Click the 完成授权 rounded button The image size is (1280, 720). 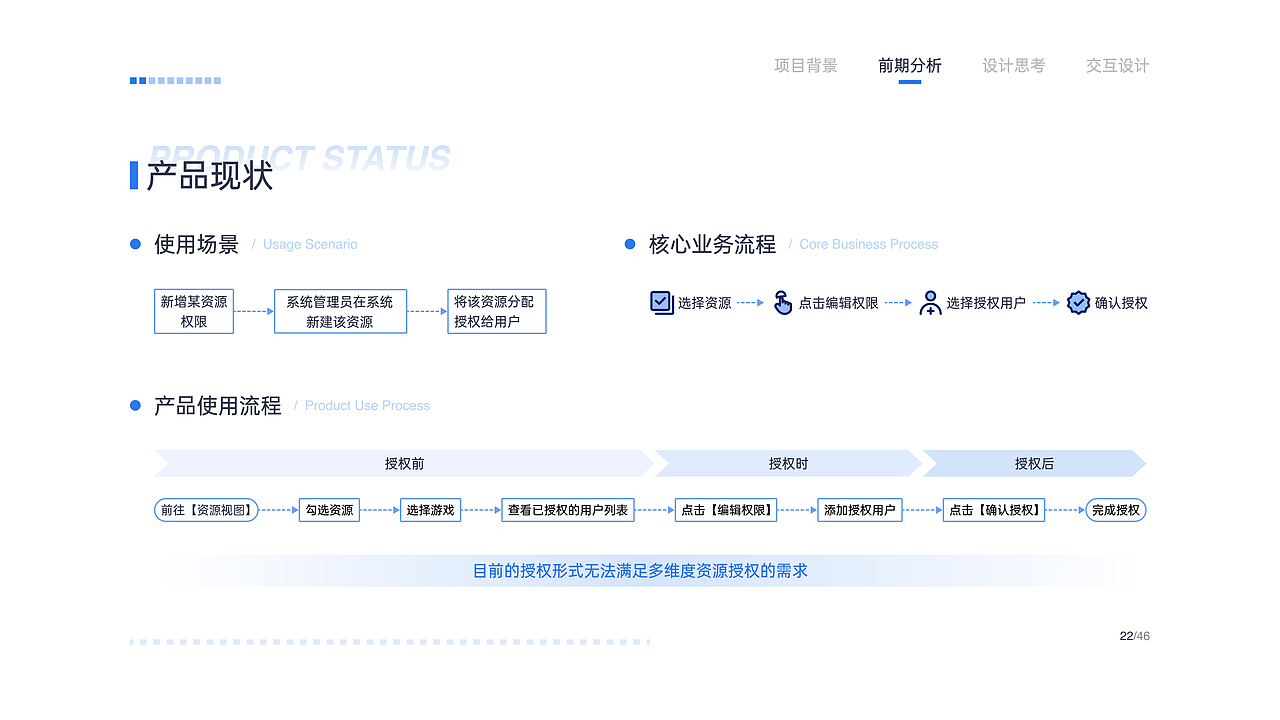coord(1114,509)
